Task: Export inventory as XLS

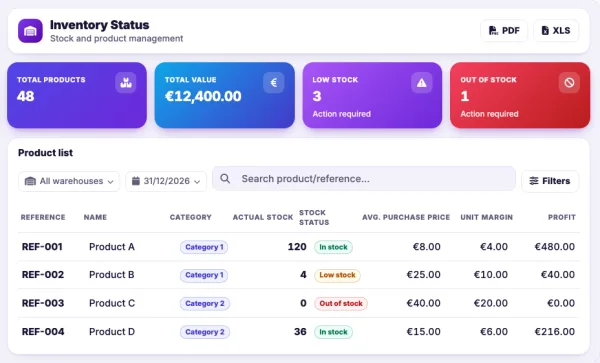Action: [x=556, y=31]
